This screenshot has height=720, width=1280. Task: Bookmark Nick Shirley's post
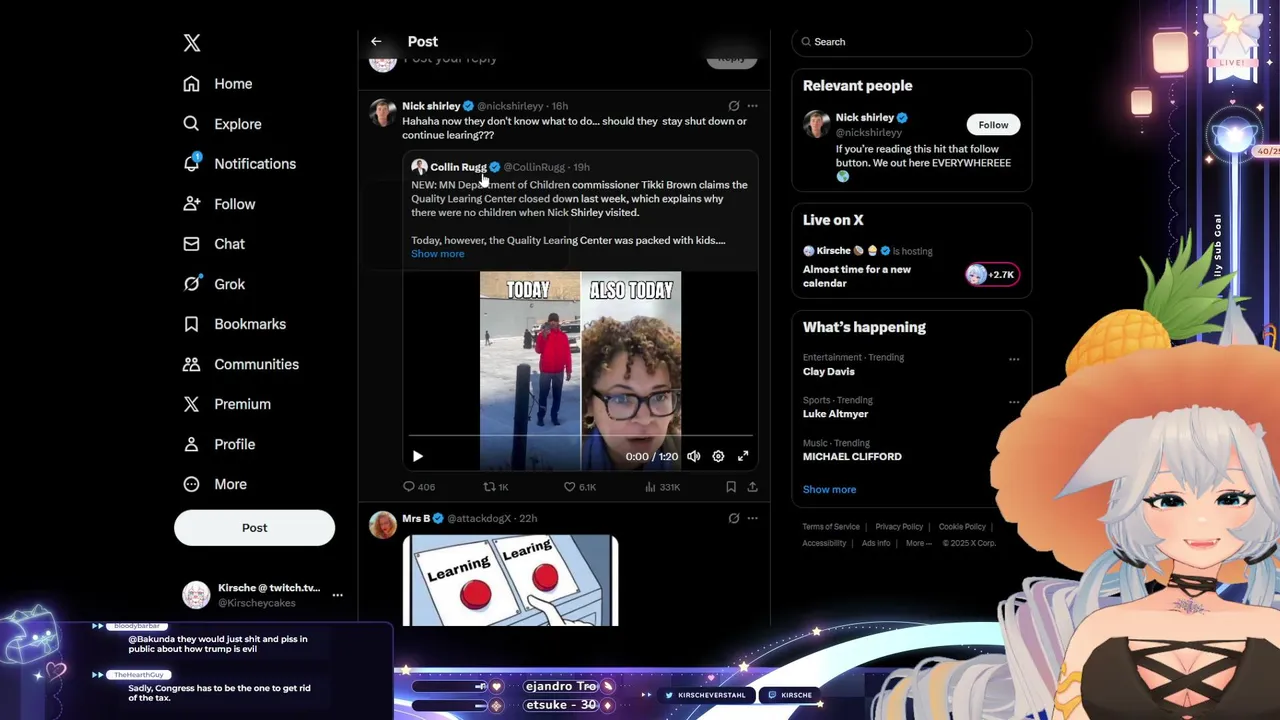pos(731,487)
